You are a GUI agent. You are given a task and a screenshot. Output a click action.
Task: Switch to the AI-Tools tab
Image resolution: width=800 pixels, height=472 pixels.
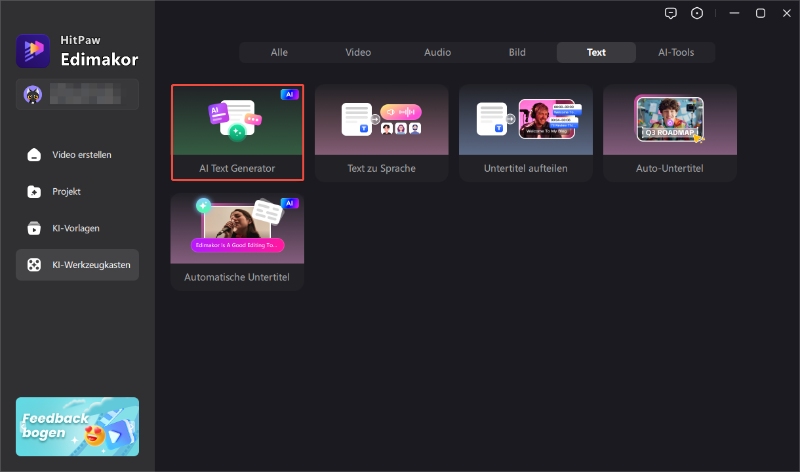tap(676, 52)
